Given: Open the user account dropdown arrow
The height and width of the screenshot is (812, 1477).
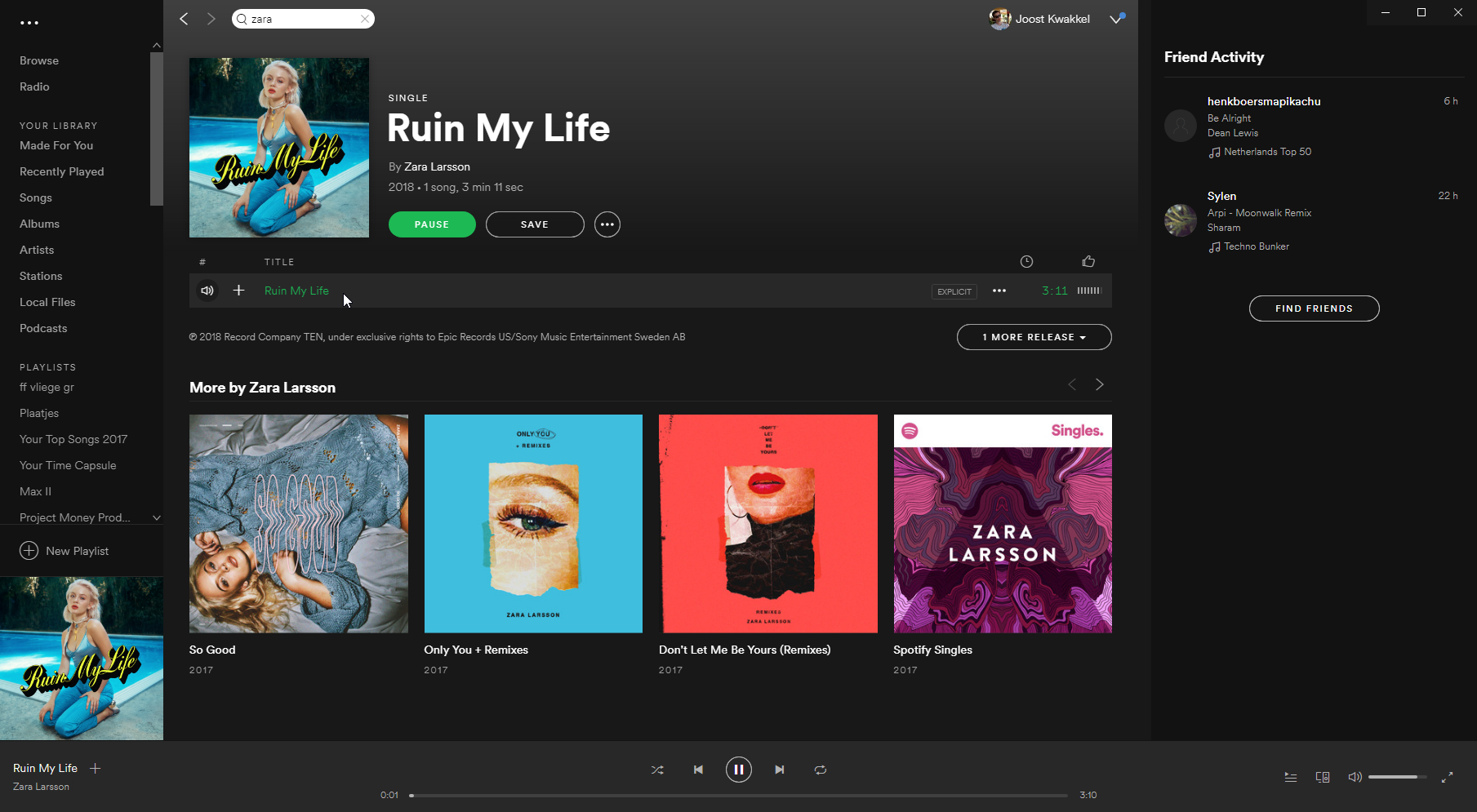Looking at the screenshot, I should [1116, 19].
